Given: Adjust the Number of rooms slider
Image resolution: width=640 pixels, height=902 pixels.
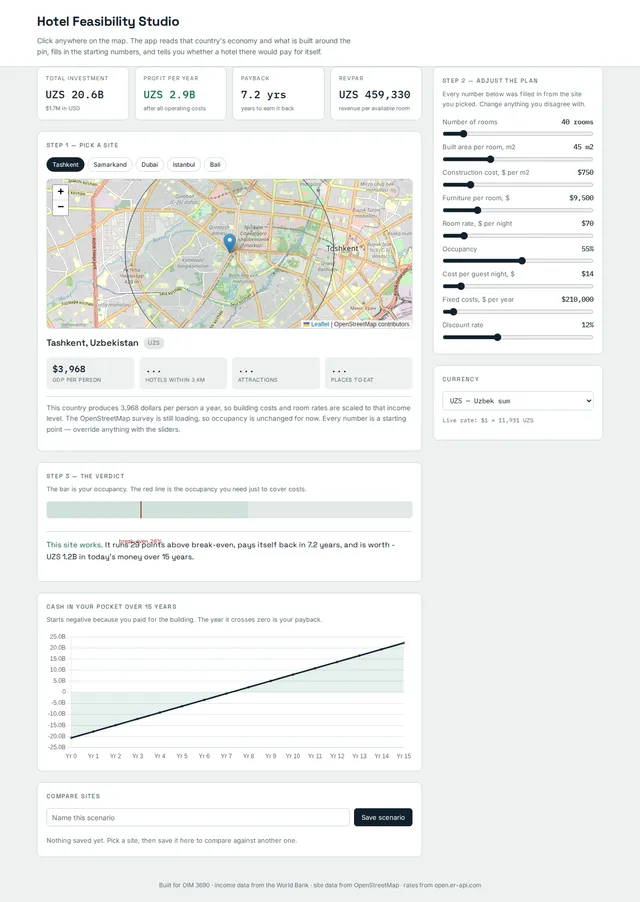Looking at the screenshot, I should (x=518, y=134).
